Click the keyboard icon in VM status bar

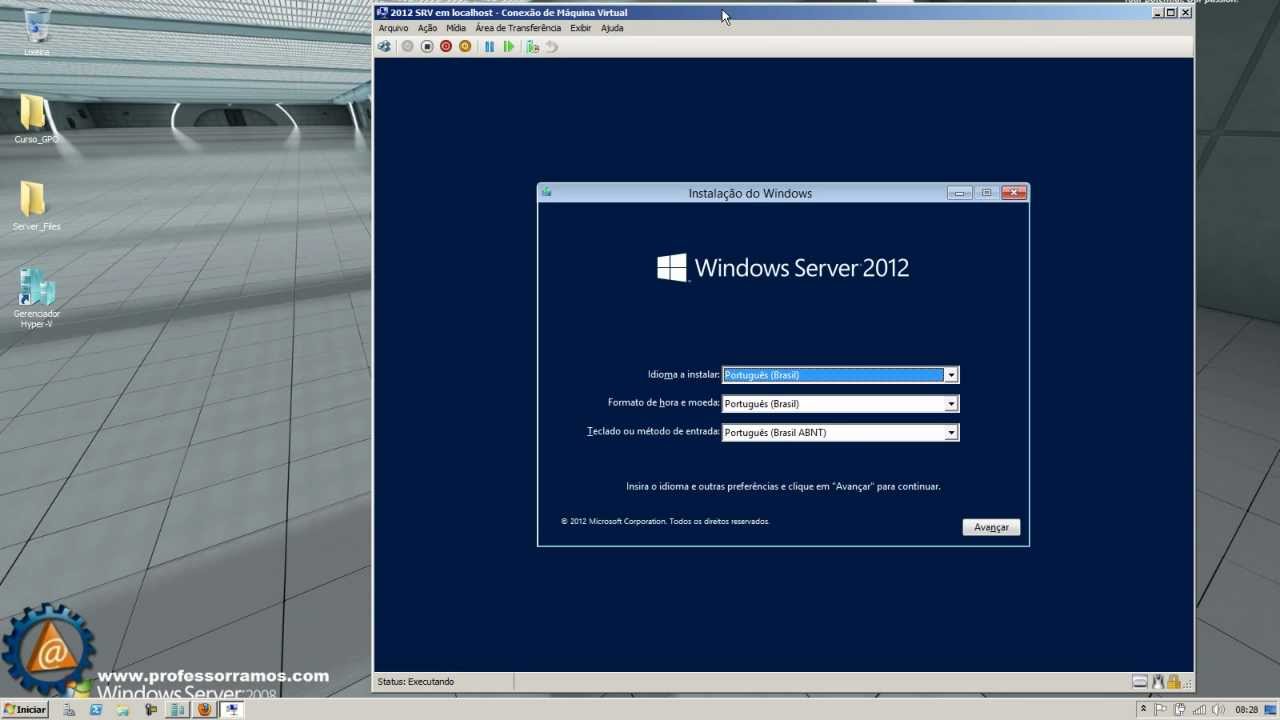[x=1140, y=682]
